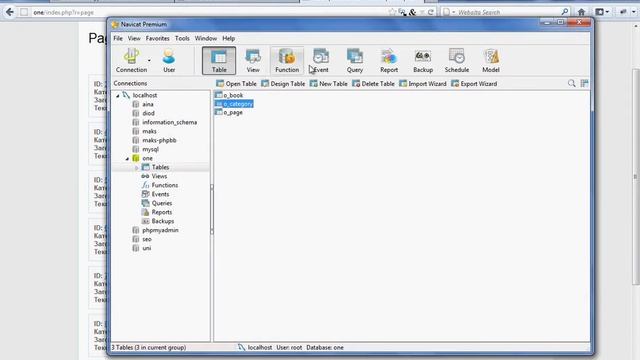Click the search magnifier in object pane
The height and width of the screenshot is (360, 640).
pos(571,83)
